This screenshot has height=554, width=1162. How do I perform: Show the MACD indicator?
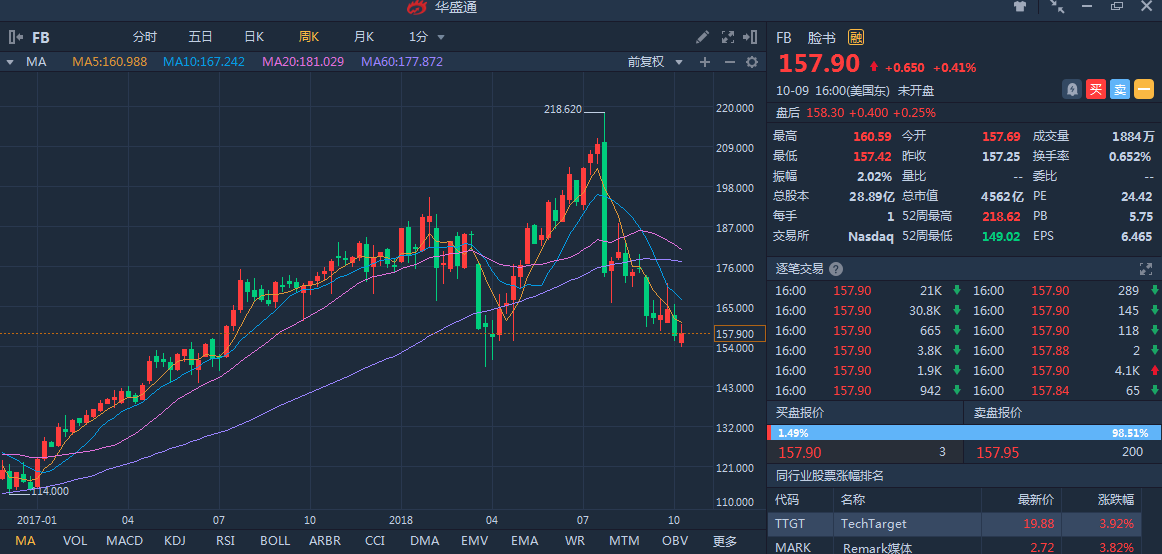[x=124, y=541]
